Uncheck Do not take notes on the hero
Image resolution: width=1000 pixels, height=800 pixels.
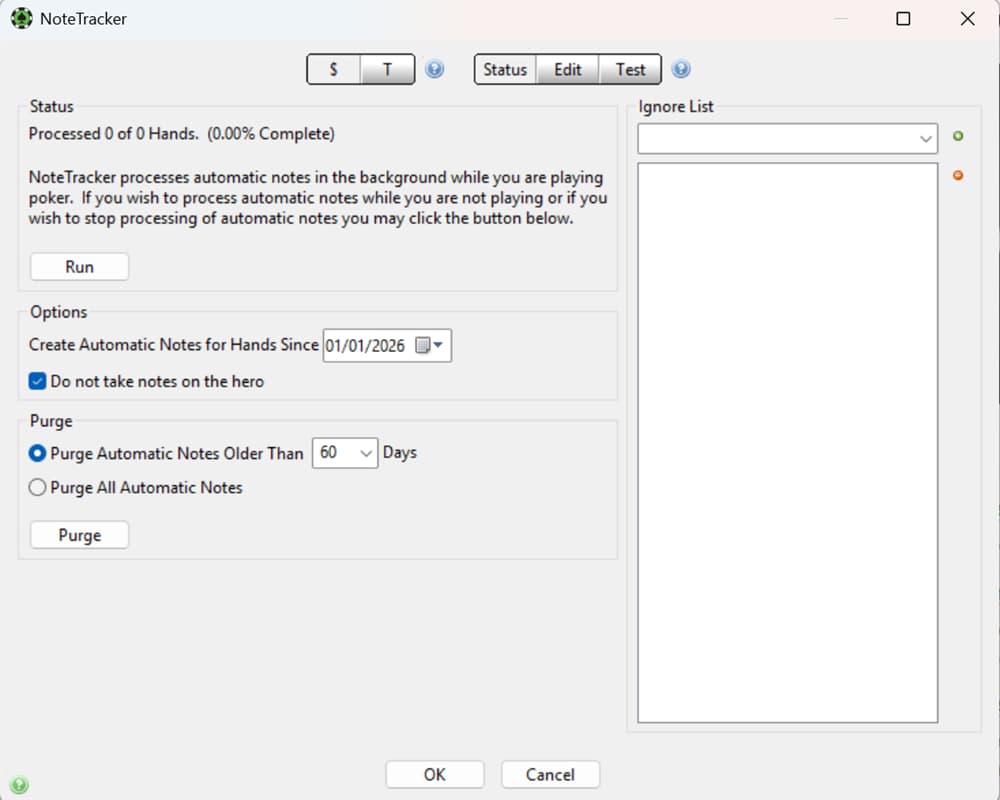pos(37,381)
